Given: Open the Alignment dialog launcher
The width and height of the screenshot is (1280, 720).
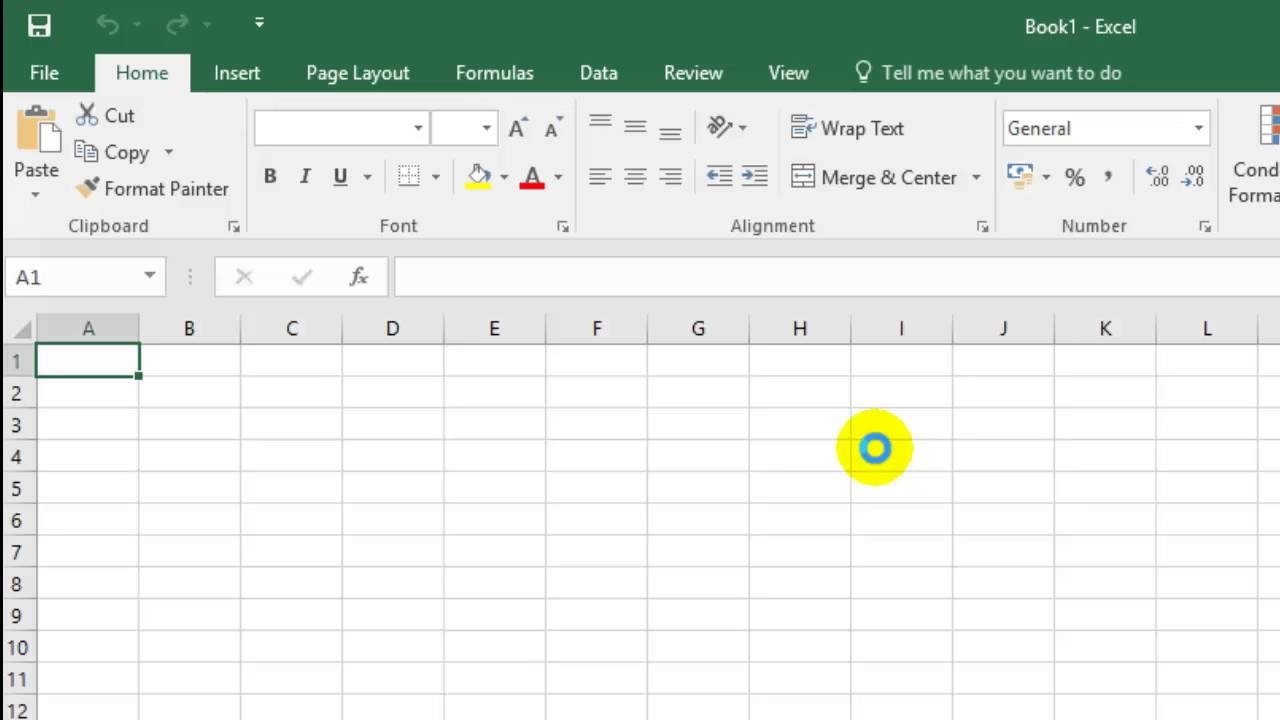Looking at the screenshot, I should pos(982,226).
